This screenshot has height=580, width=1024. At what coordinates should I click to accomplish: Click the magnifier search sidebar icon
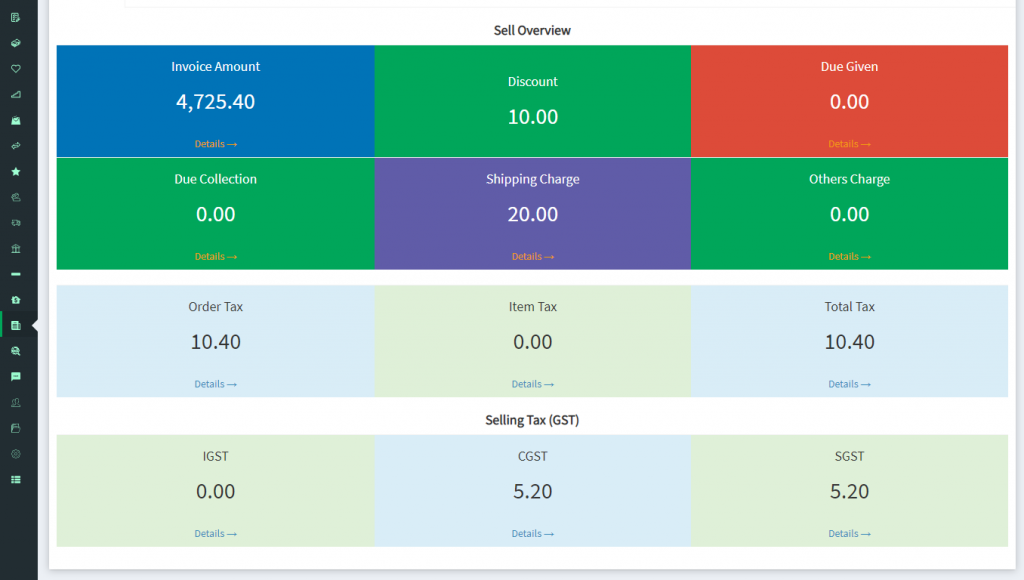[x=15, y=351]
